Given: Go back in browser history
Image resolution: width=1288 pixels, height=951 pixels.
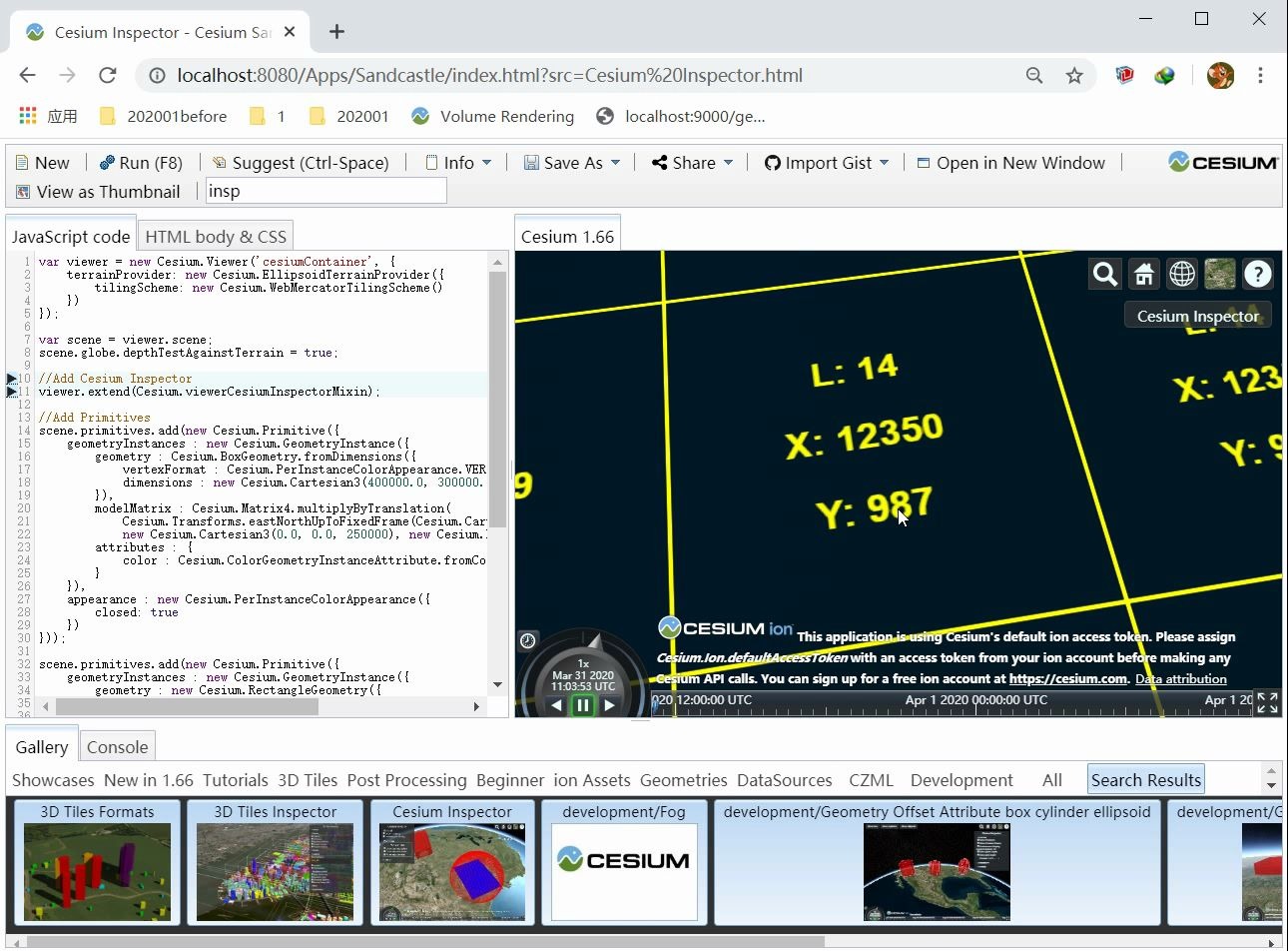Looking at the screenshot, I should 27,75.
